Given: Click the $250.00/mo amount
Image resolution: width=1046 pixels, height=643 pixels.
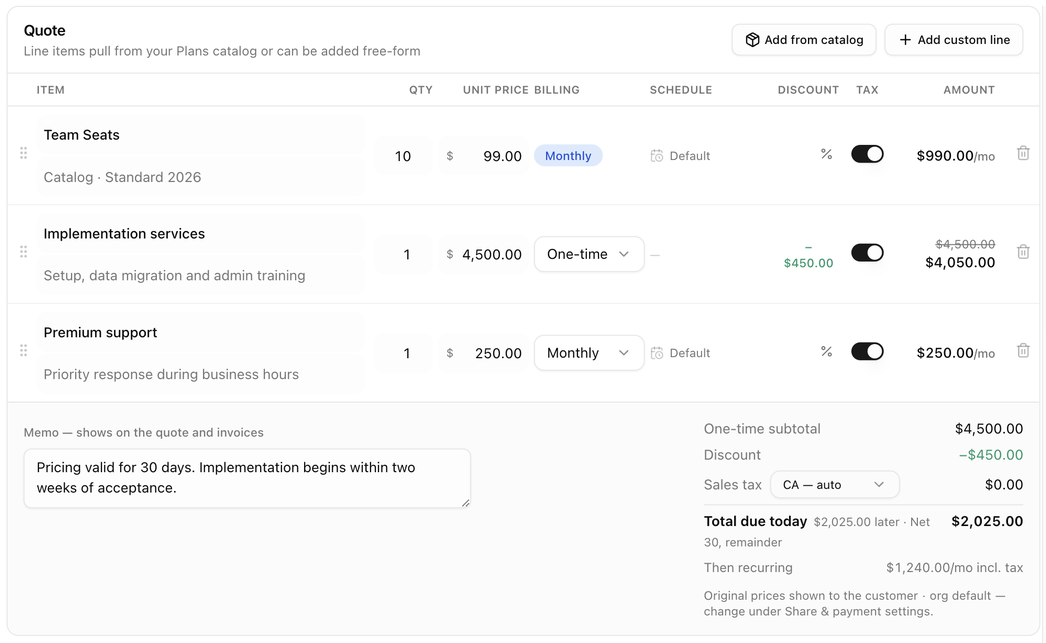Looking at the screenshot, I should (x=955, y=354).
